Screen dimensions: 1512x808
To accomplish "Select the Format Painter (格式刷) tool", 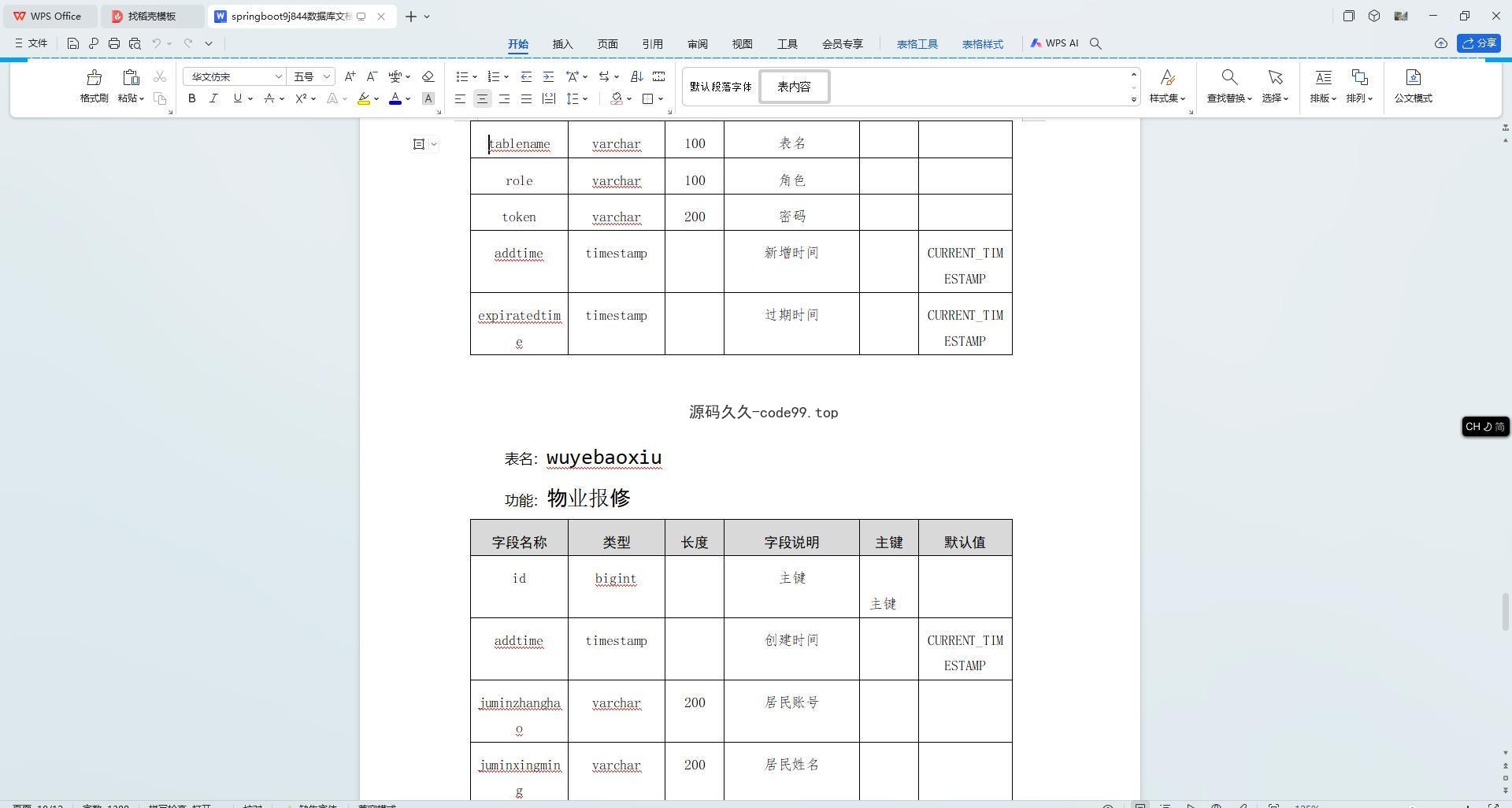I will point(94,86).
